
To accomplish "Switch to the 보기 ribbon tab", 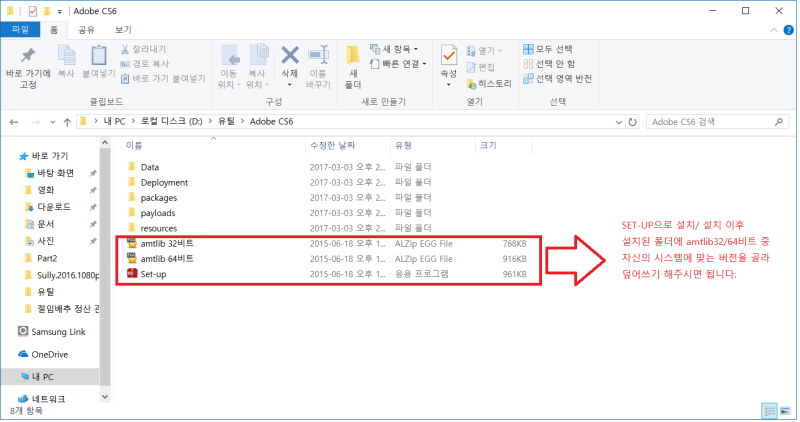I will [123, 30].
